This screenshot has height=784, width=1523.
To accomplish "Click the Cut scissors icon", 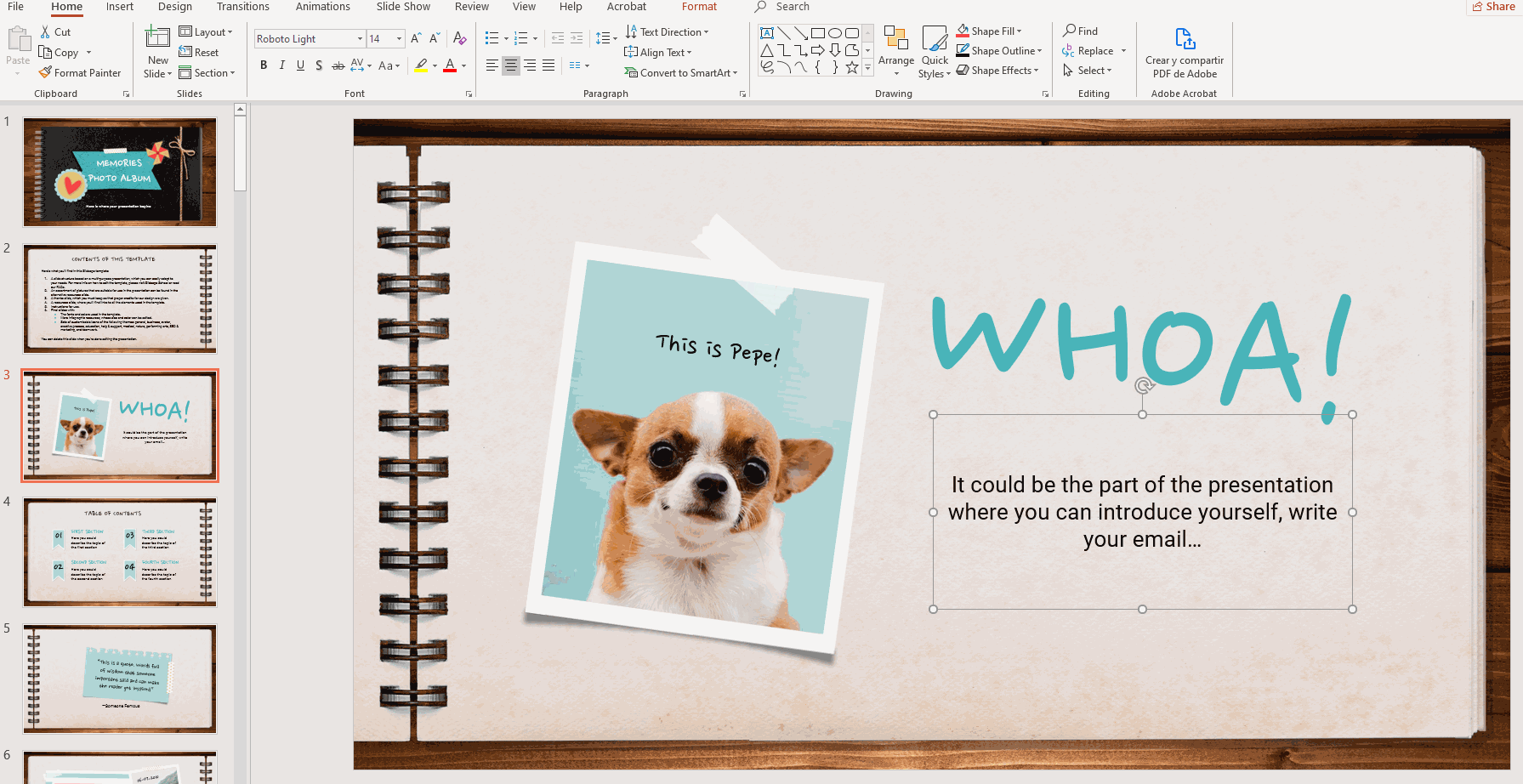I will (x=44, y=31).
